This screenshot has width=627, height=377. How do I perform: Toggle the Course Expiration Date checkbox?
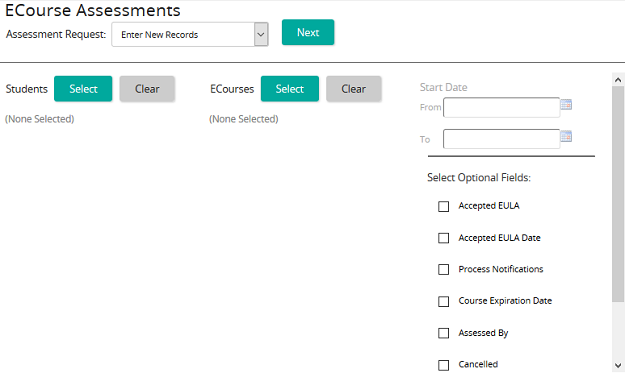(x=443, y=301)
